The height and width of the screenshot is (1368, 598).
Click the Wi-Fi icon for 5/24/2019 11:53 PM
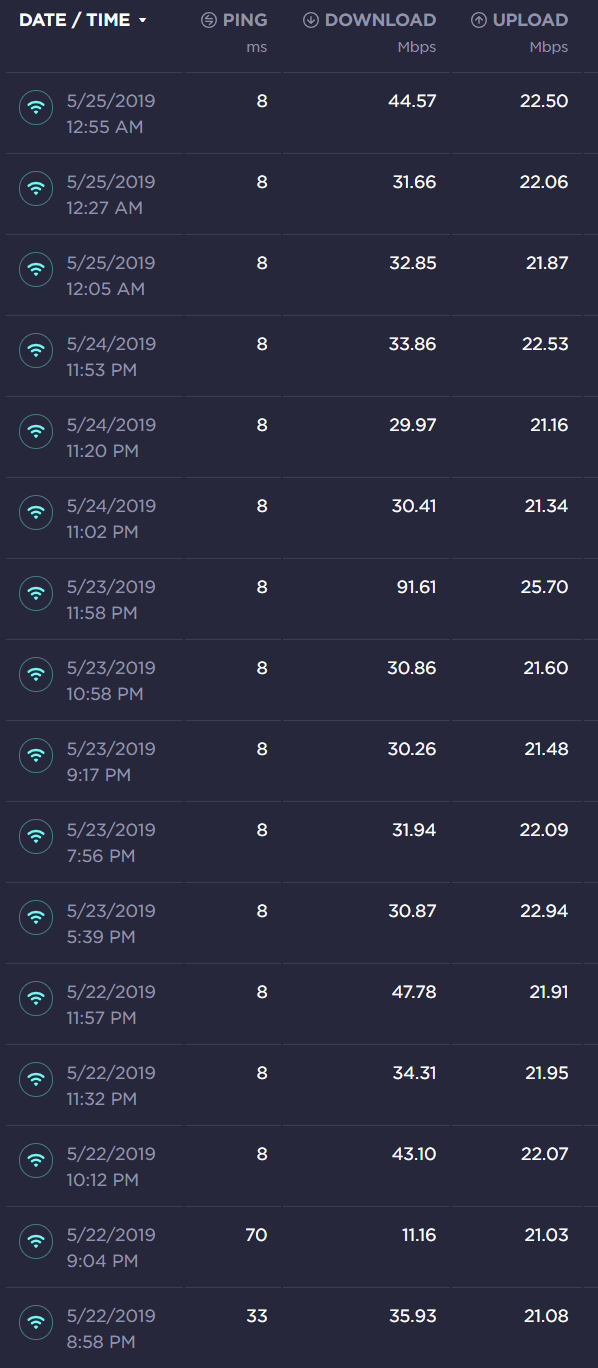pos(36,349)
